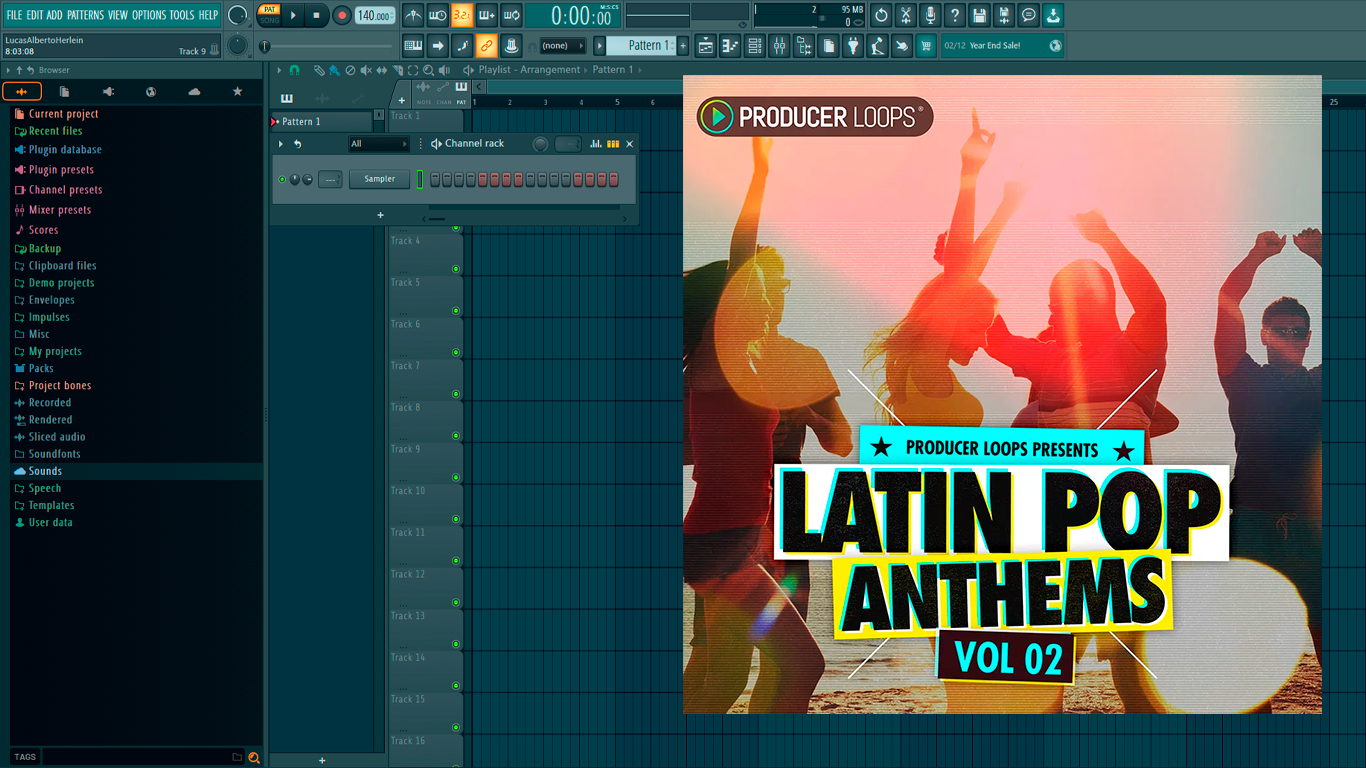Image resolution: width=1366 pixels, height=768 pixels.
Task: Toggle the first step button of Sampler
Action: [435, 179]
